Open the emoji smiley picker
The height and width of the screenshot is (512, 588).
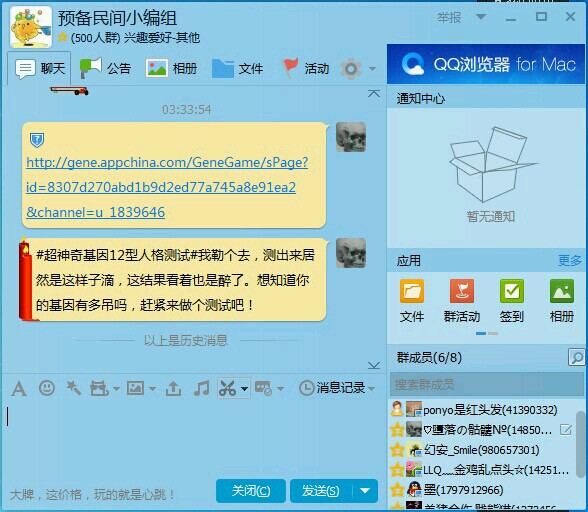point(47,388)
